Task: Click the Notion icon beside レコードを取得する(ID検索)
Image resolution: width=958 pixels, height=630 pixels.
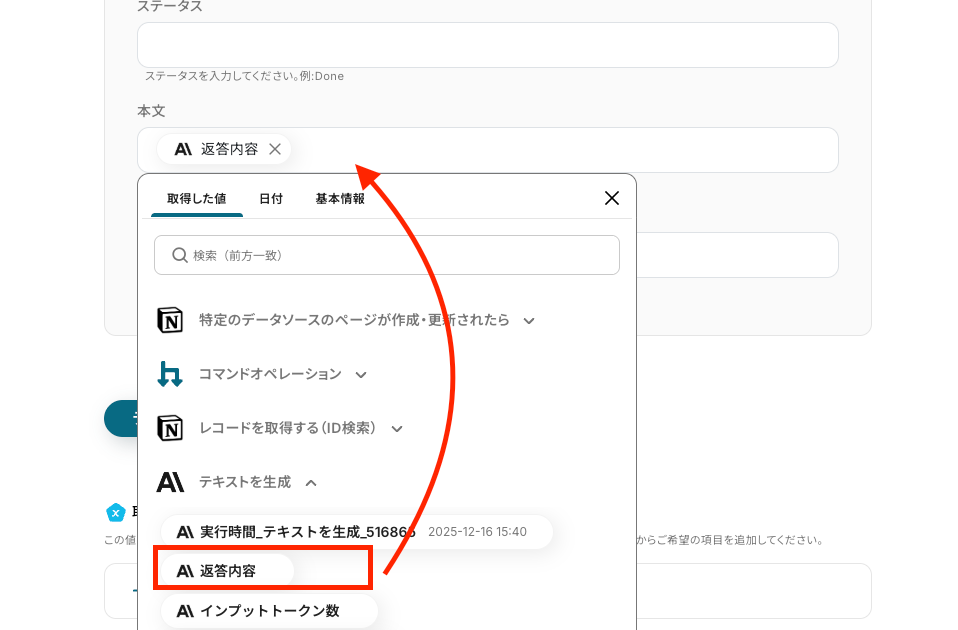Action: [x=171, y=428]
